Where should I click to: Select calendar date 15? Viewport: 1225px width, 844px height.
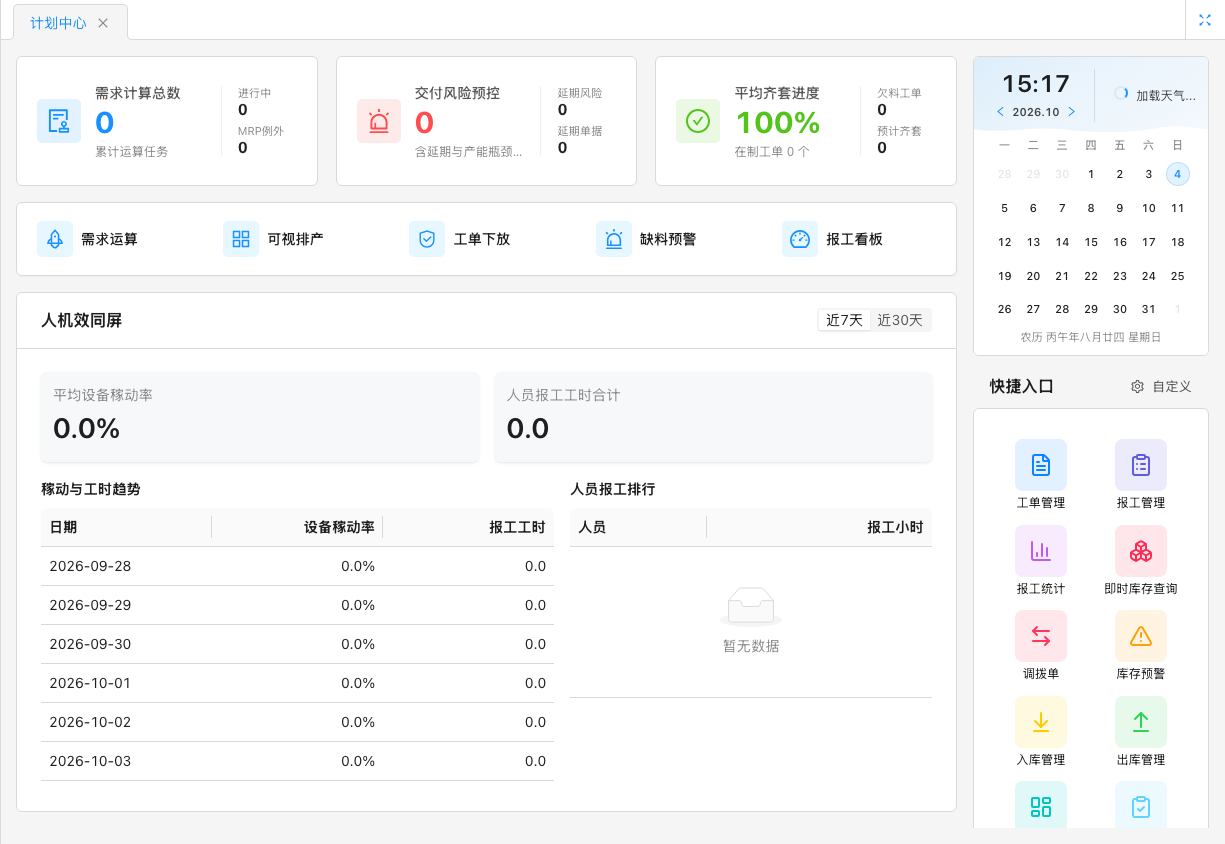click(x=1091, y=242)
